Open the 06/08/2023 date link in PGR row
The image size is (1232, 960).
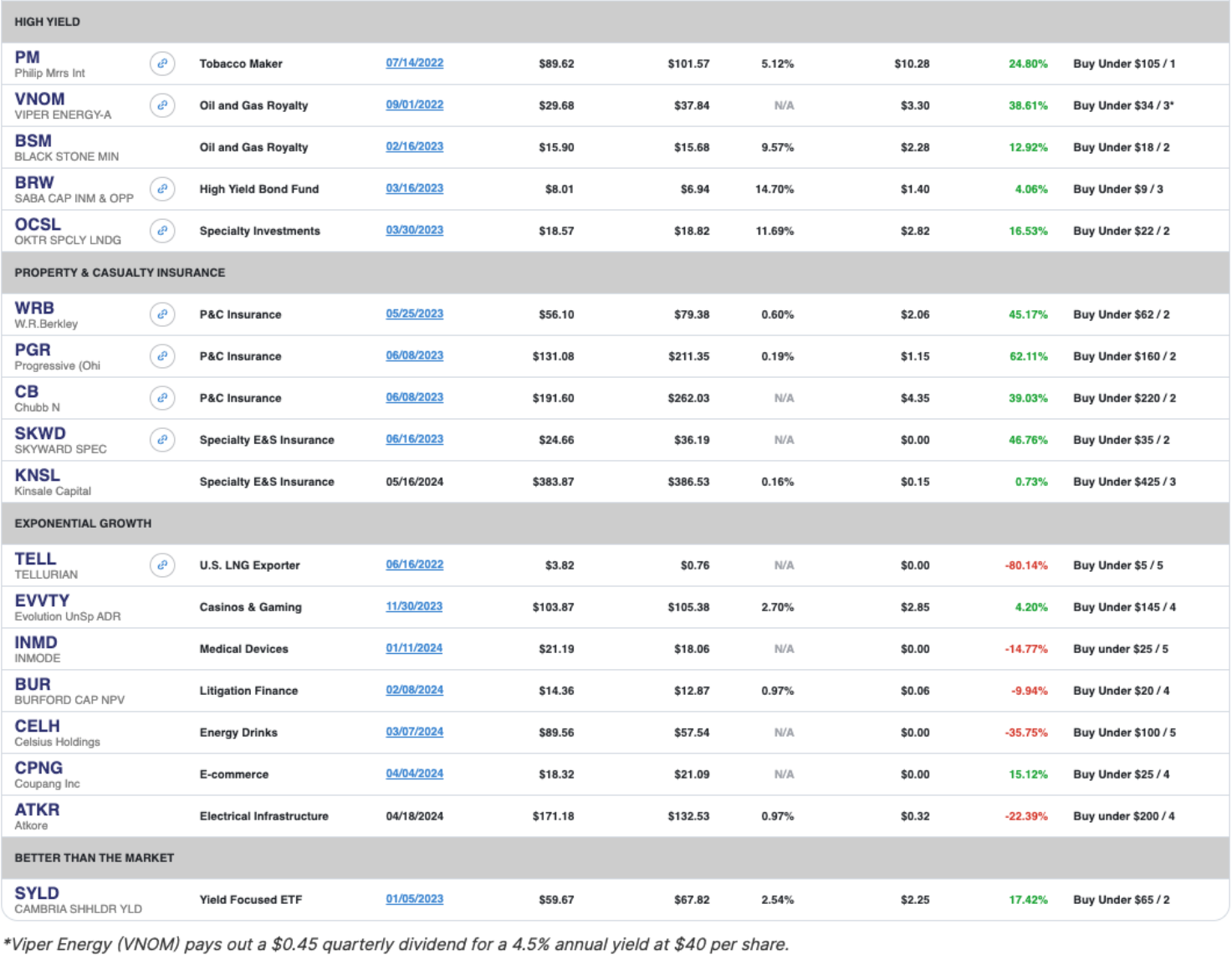pos(415,355)
